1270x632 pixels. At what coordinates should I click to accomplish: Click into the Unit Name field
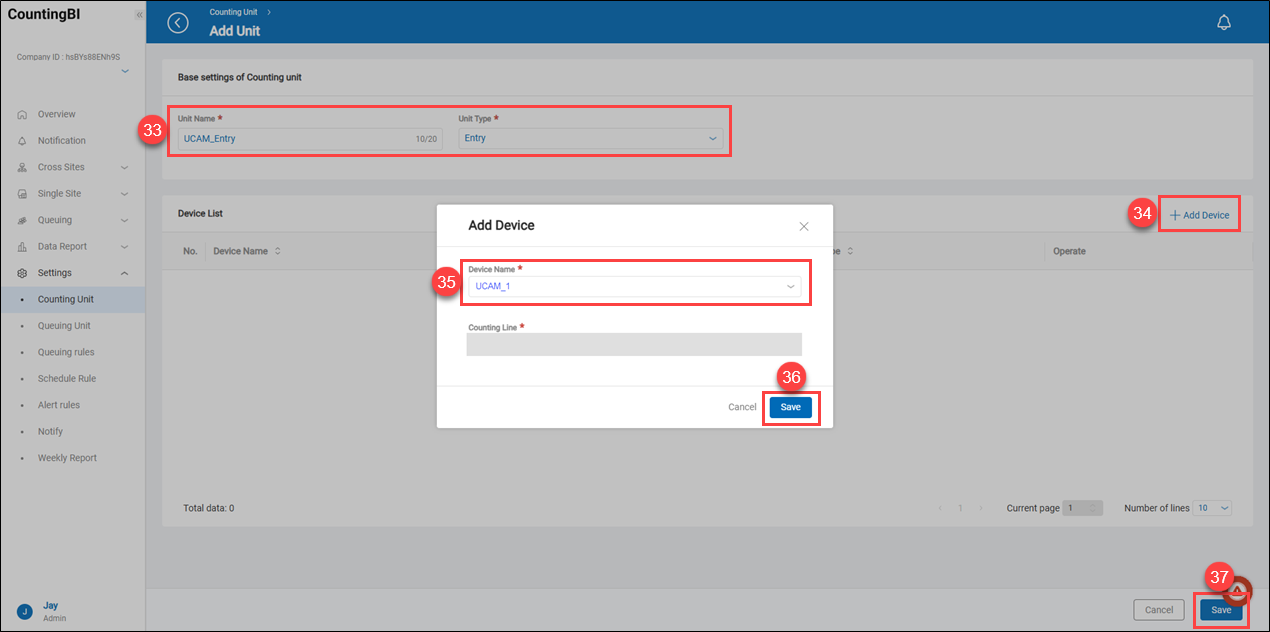pos(295,138)
